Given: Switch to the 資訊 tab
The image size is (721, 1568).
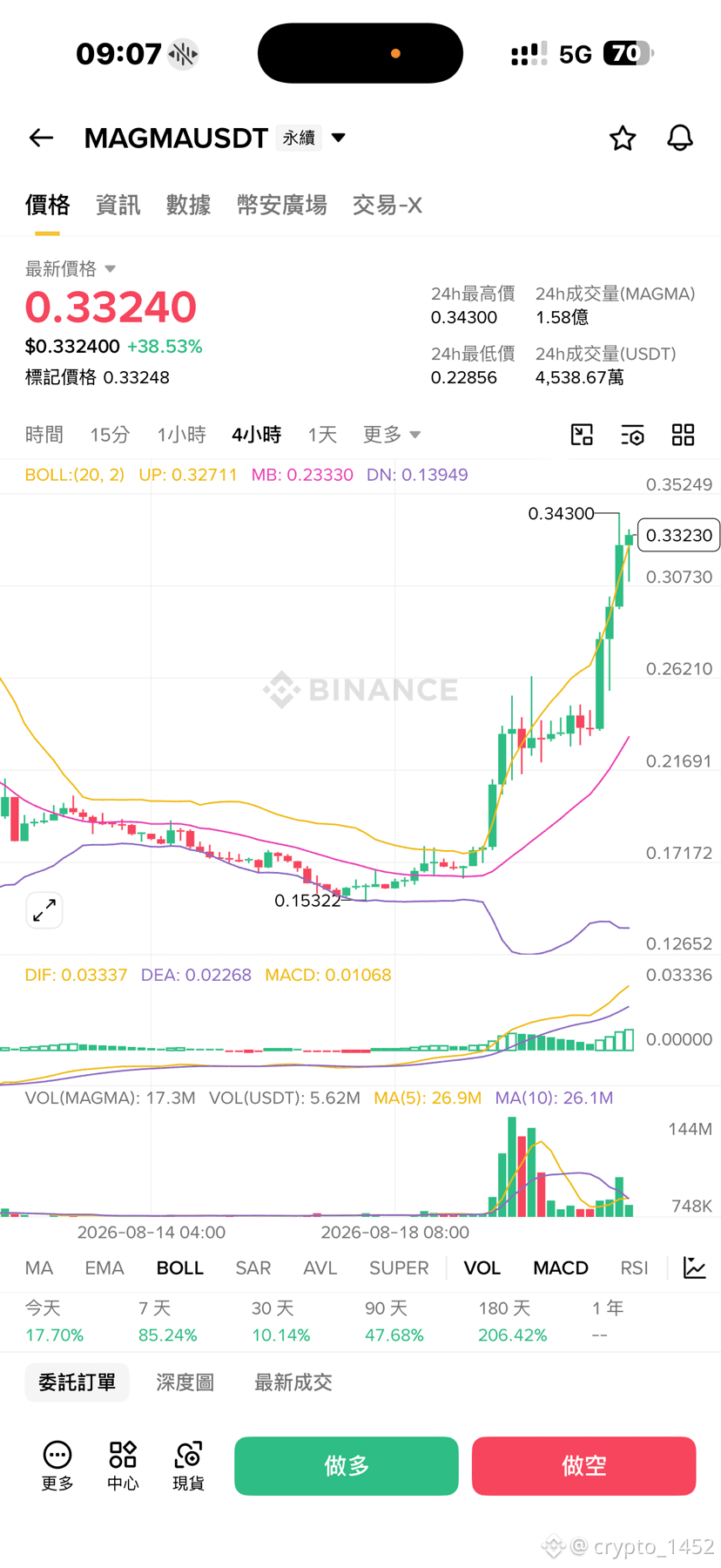Looking at the screenshot, I should click(x=118, y=205).
